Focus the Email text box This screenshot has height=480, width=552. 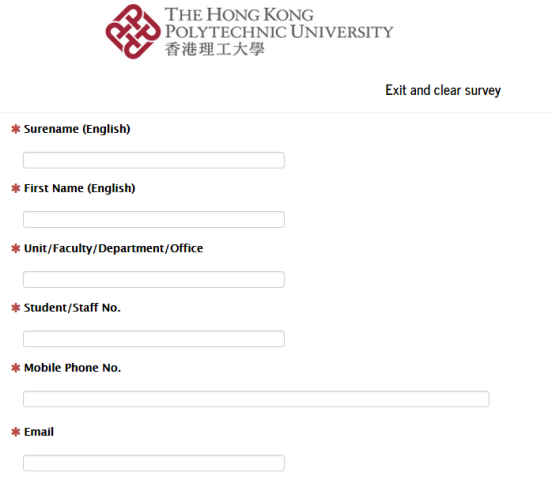pos(154,463)
